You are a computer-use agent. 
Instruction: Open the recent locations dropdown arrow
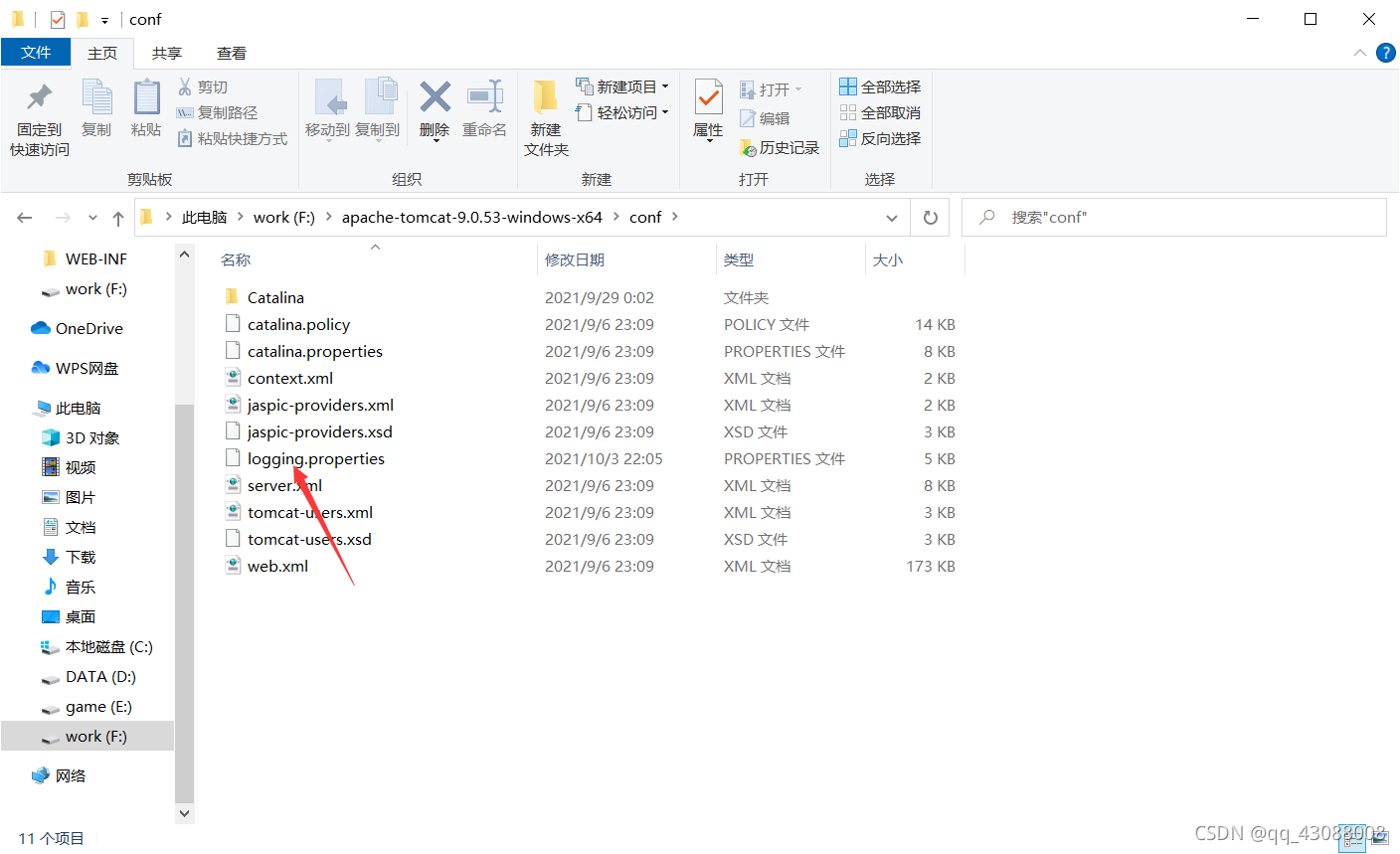(x=92, y=218)
